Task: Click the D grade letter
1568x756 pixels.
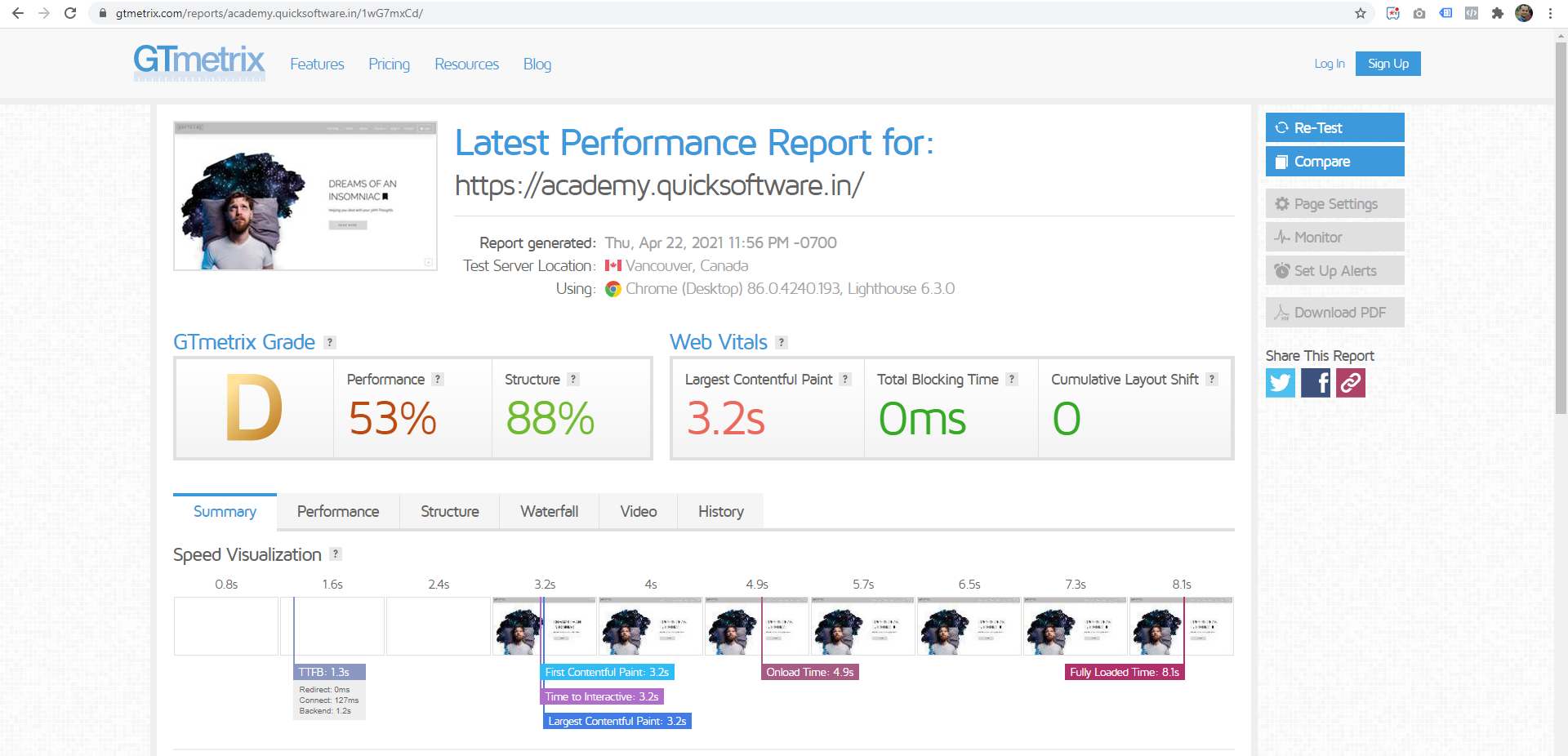Action: [x=254, y=407]
